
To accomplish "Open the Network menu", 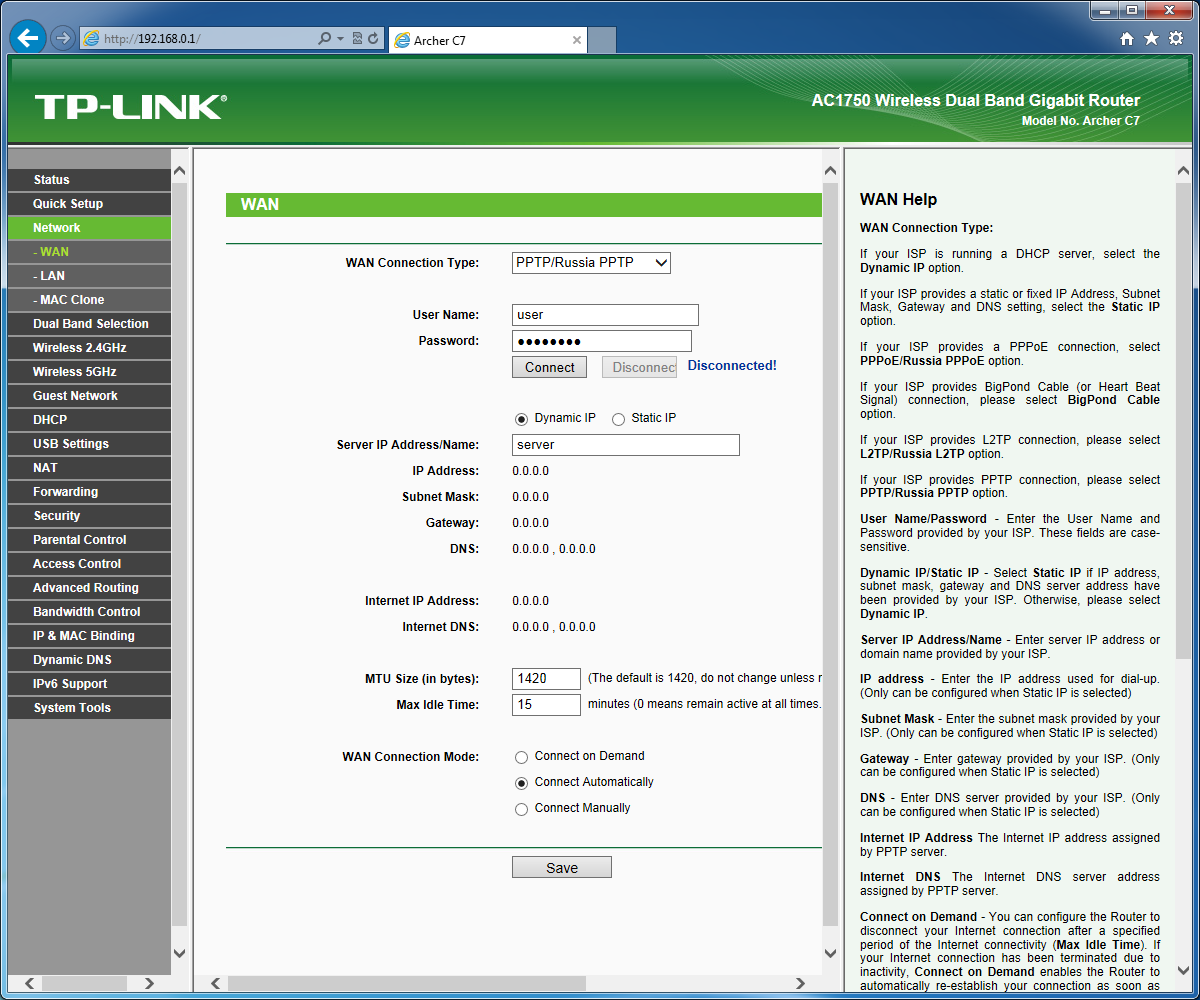I will [x=89, y=228].
